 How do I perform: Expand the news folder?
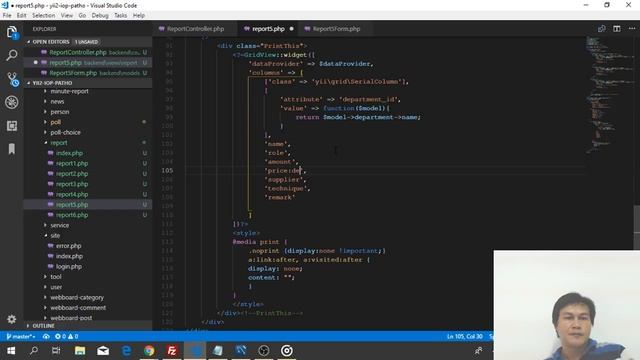pyautogui.click(x=57, y=101)
